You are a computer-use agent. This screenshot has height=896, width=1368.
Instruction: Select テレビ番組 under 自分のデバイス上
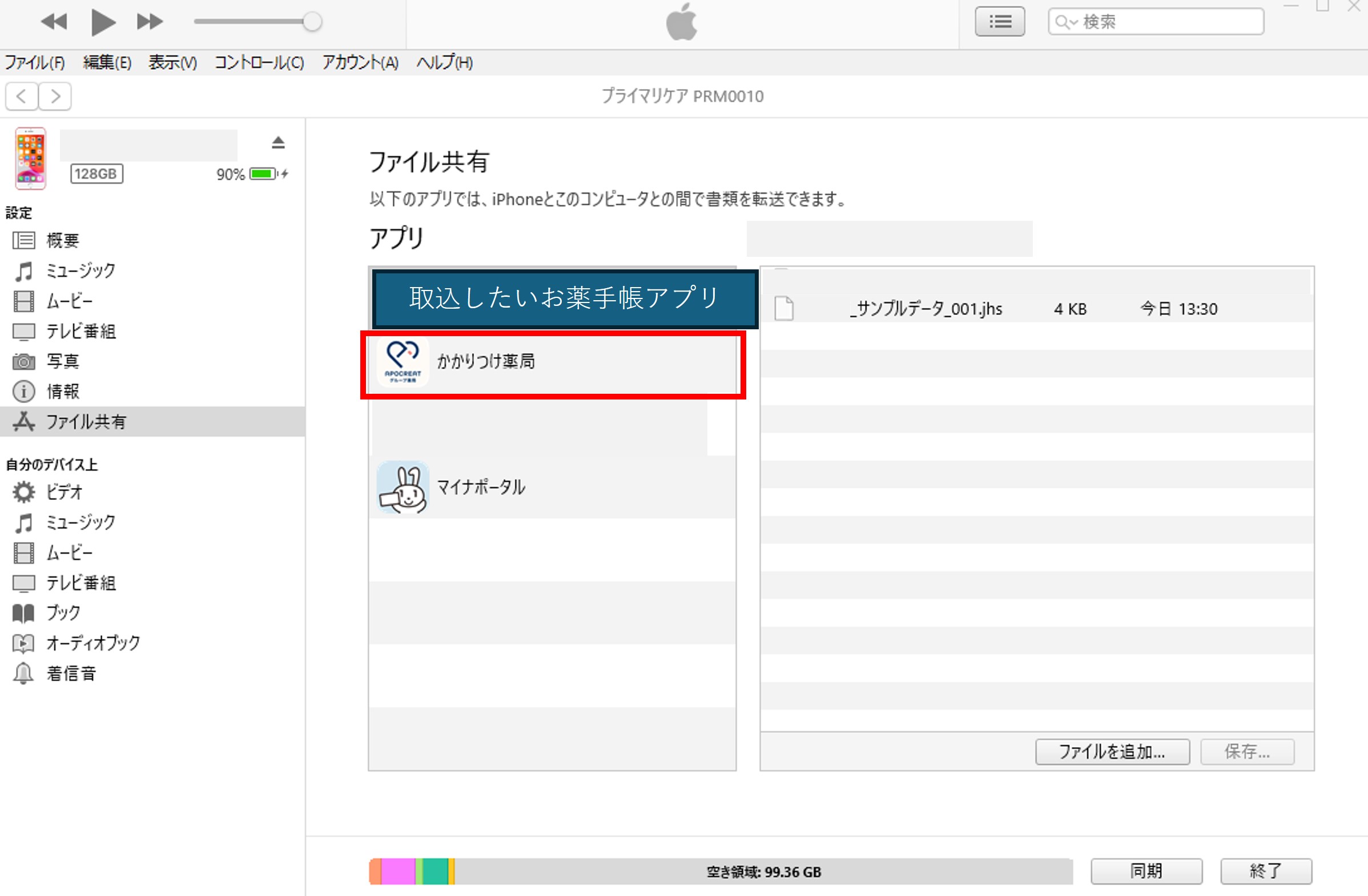(152, 583)
